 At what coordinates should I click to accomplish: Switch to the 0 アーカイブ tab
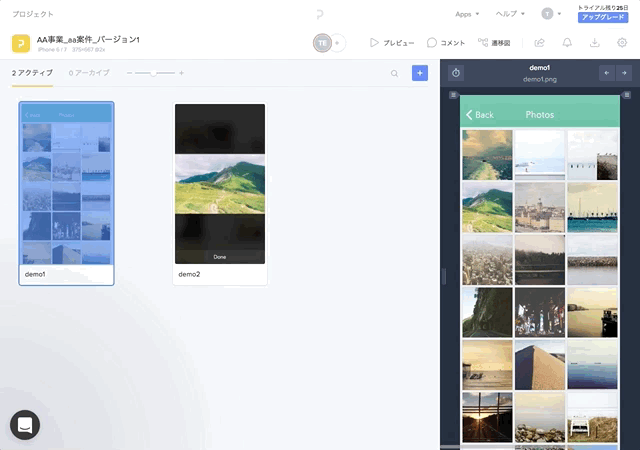pos(89,73)
